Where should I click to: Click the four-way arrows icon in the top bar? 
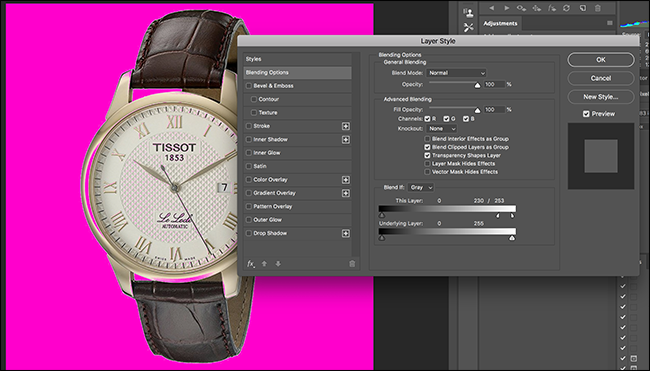point(537,8)
